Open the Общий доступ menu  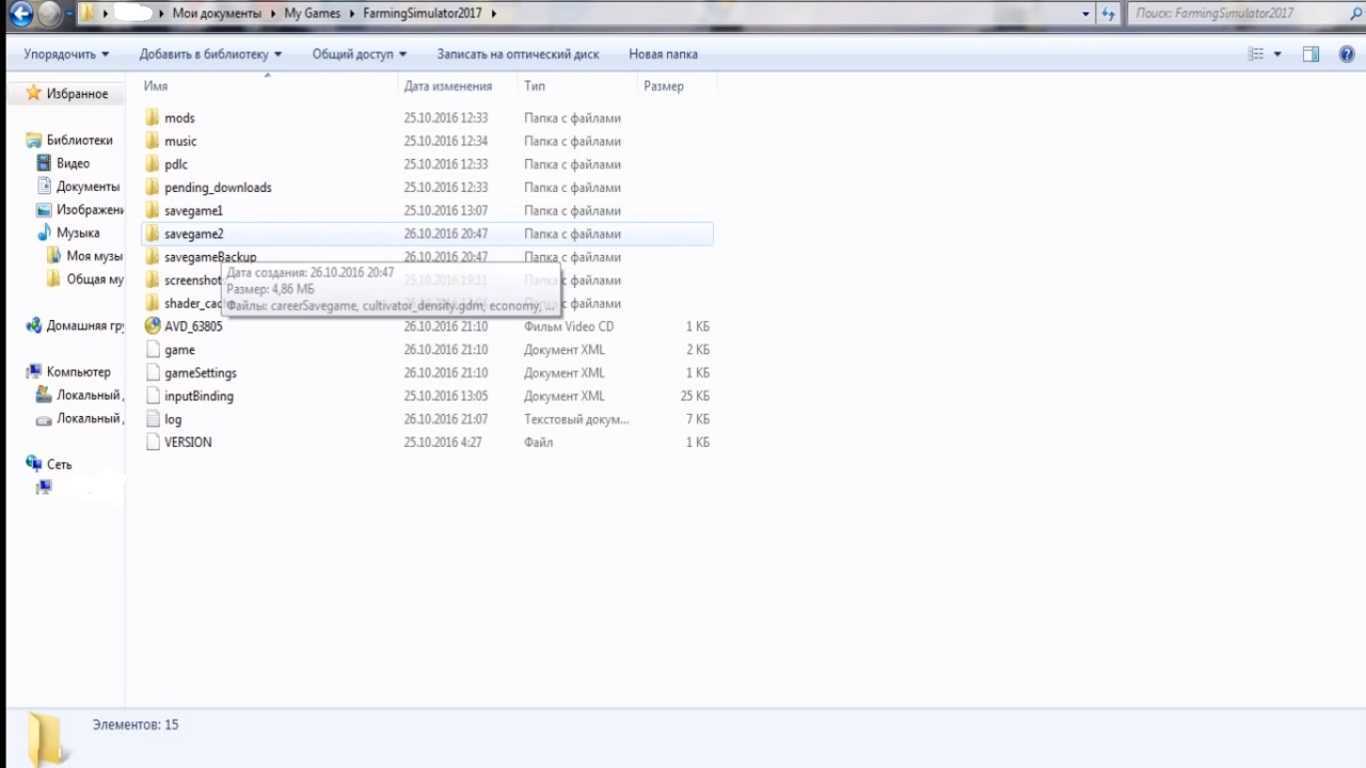[x=359, y=54]
